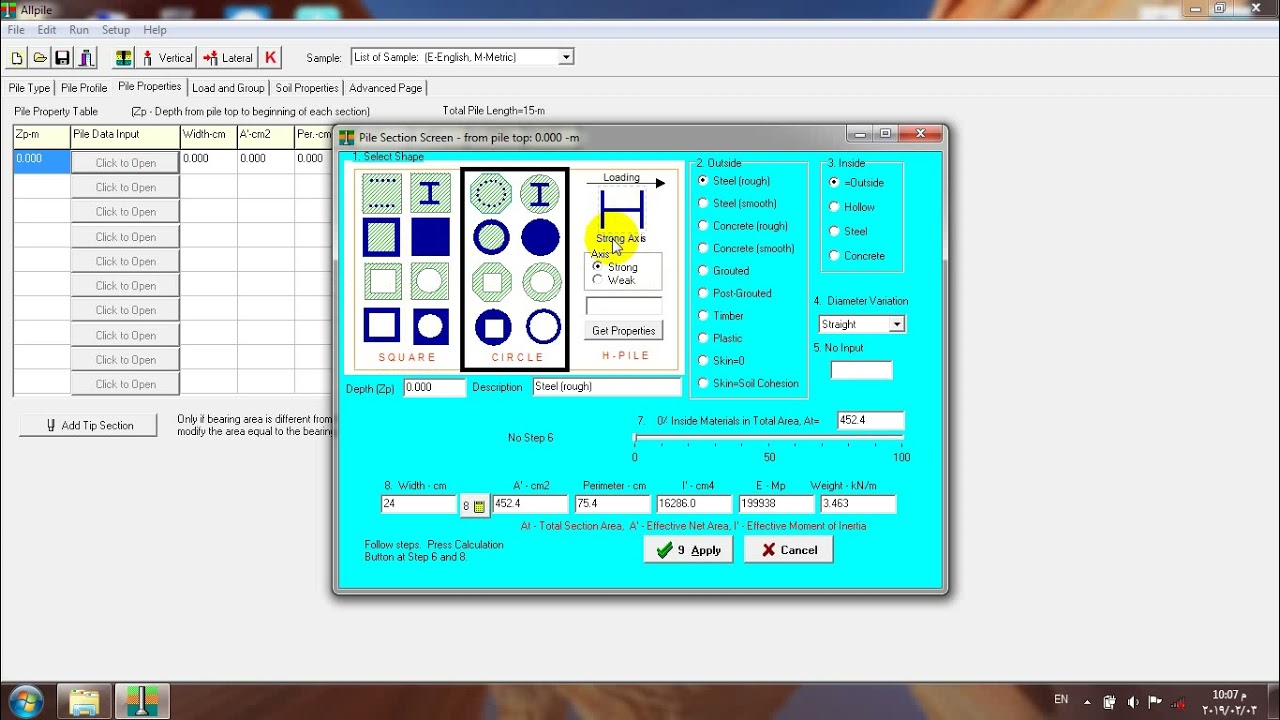The image size is (1280, 720).
Task: Select Strong axis radio button
Action: point(598,267)
